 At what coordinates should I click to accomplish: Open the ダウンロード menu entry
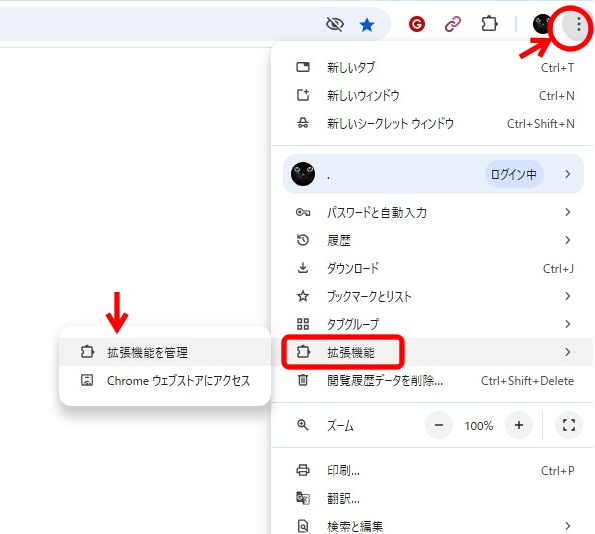[x=432, y=268]
